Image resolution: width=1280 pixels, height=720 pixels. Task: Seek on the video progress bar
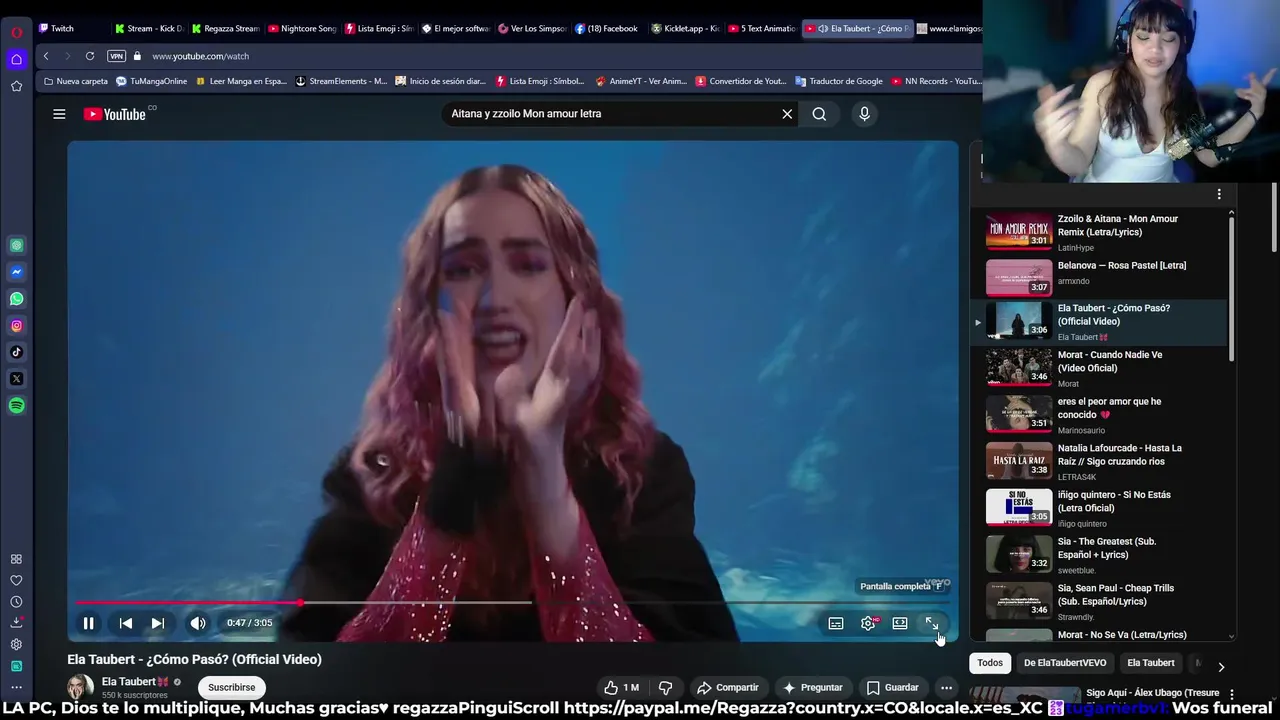pos(512,603)
